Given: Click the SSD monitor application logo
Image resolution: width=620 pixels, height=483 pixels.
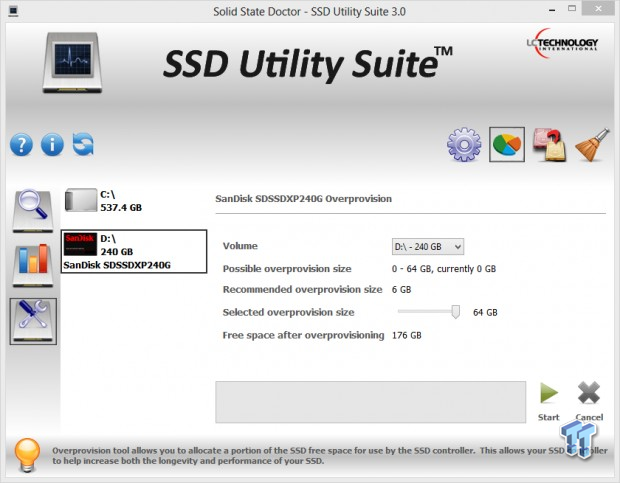Looking at the screenshot, I should 72,62.
